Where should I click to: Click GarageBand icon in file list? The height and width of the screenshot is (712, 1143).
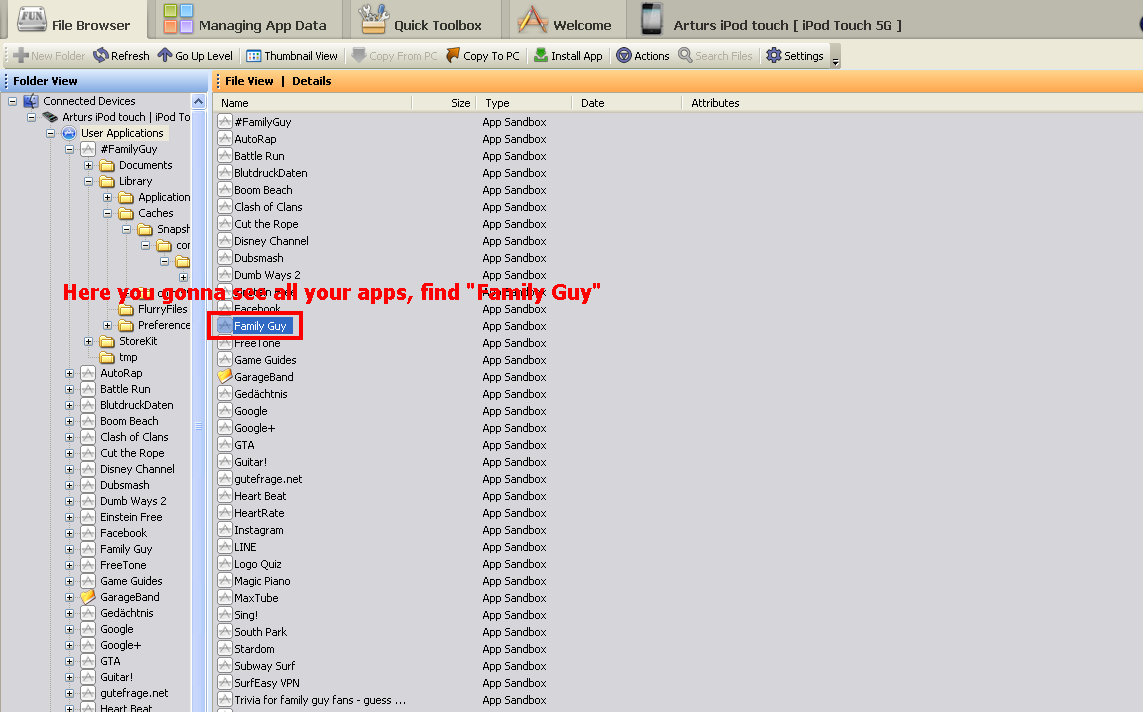coord(225,377)
